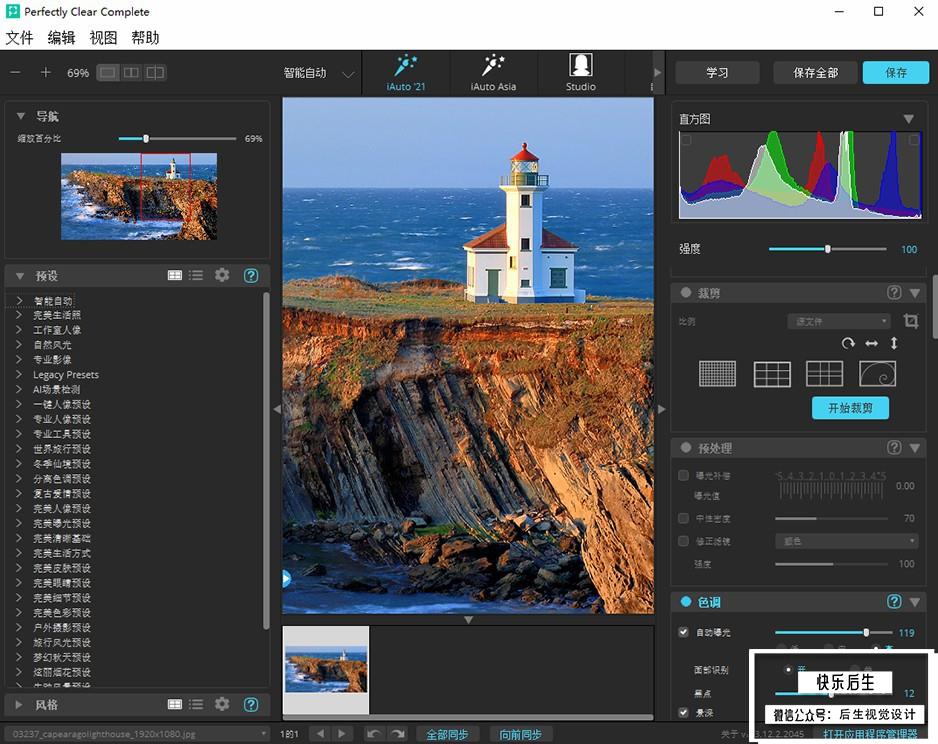Viewport: 938px width, 744px height.
Task: Click the 学习 button
Action: click(x=717, y=72)
